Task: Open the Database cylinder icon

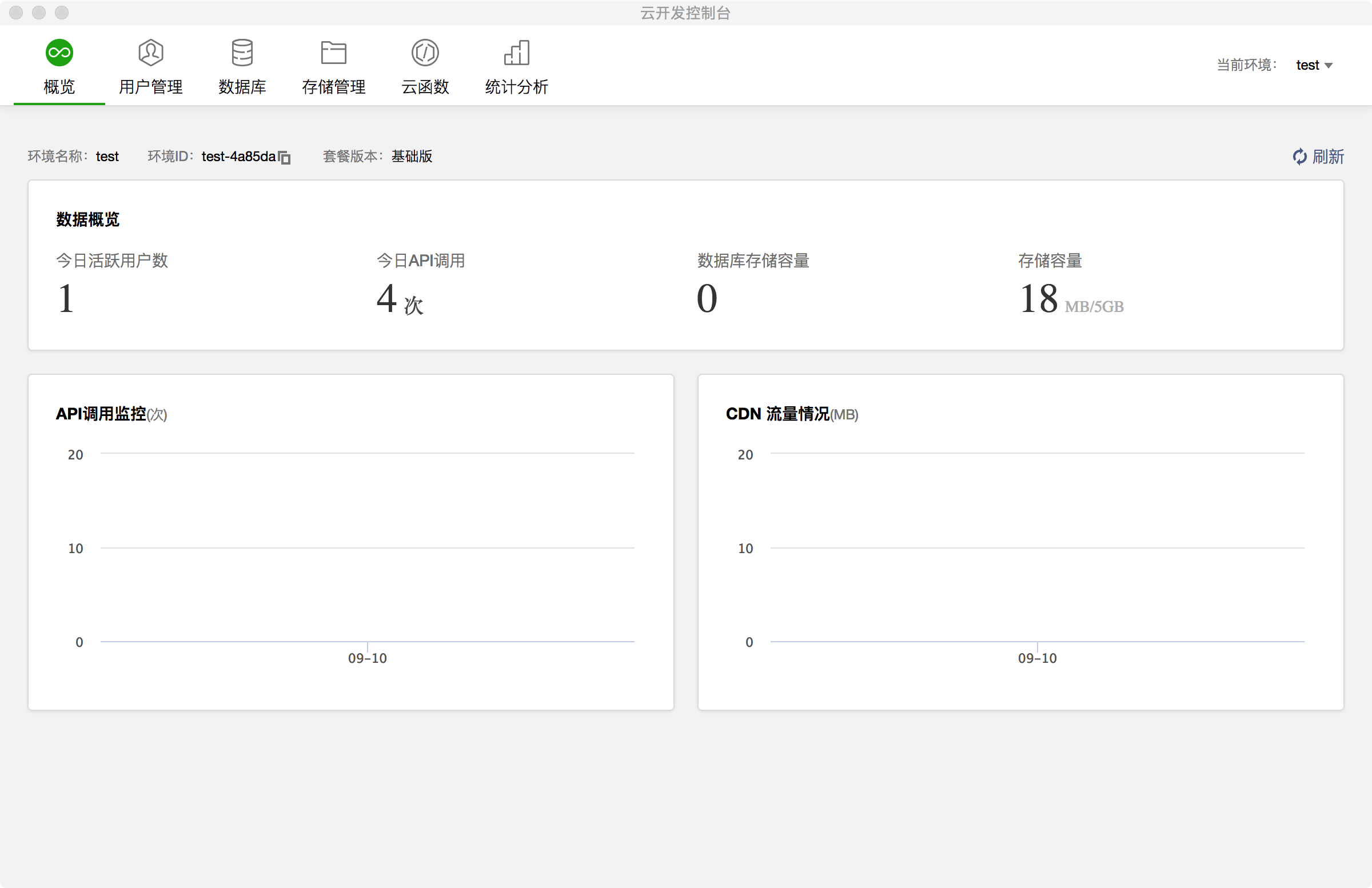Action: click(242, 53)
